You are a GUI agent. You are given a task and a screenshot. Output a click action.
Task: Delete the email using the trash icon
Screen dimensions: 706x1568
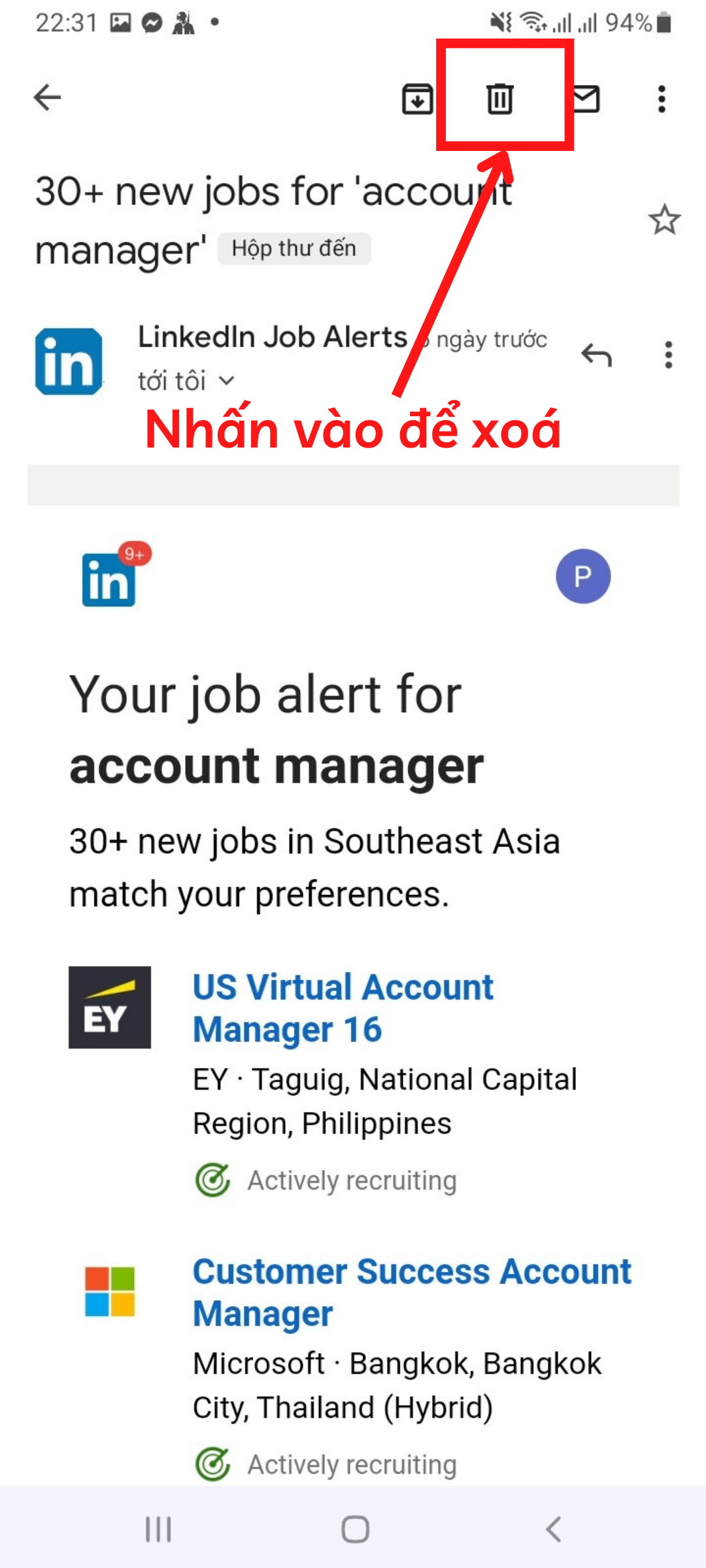click(x=500, y=99)
